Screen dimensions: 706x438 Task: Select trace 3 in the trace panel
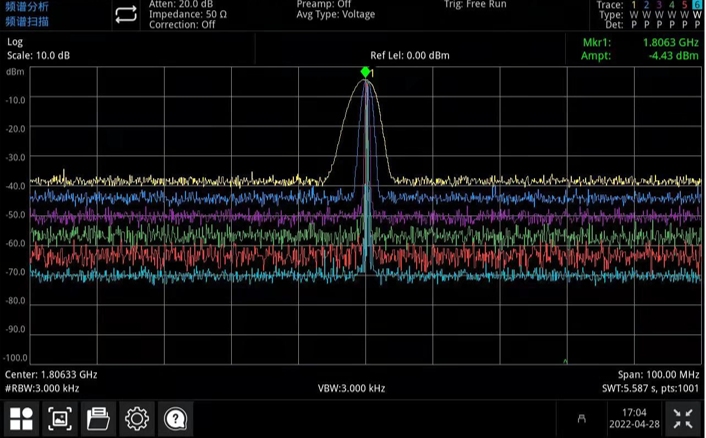click(658, 5)
